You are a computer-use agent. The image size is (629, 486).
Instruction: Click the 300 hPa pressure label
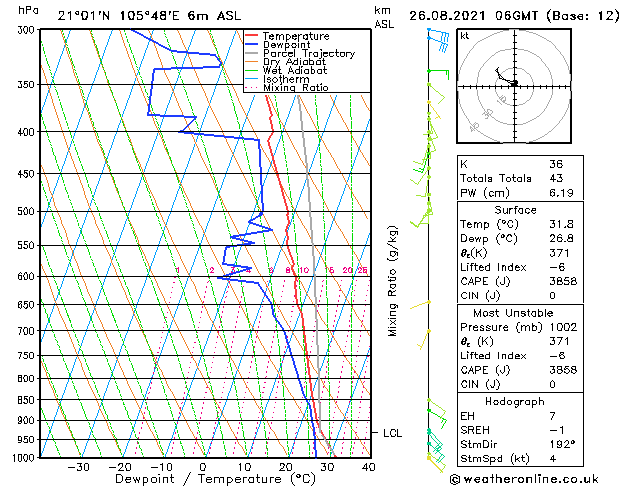click(26, 30)
